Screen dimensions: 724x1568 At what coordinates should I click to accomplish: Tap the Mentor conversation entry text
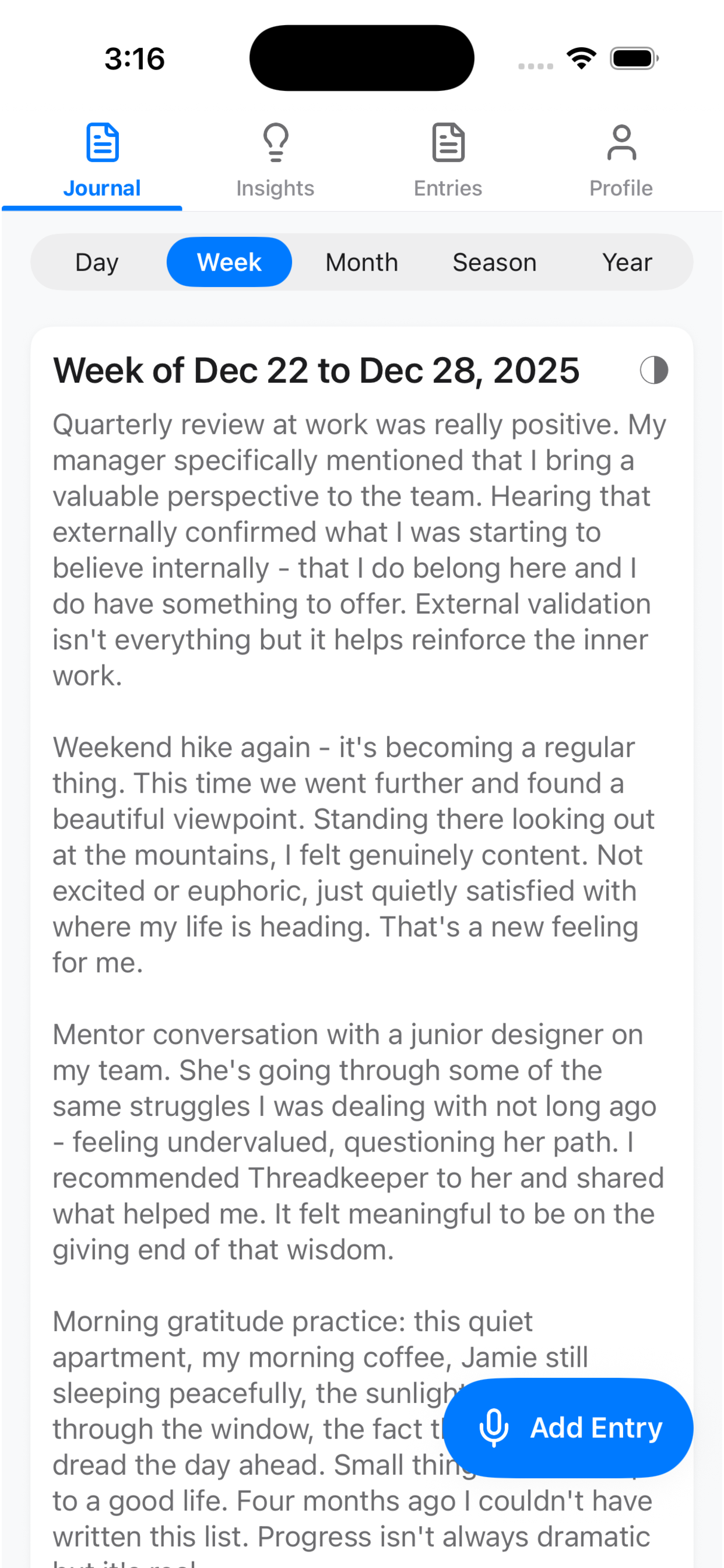click(356, 1142)
